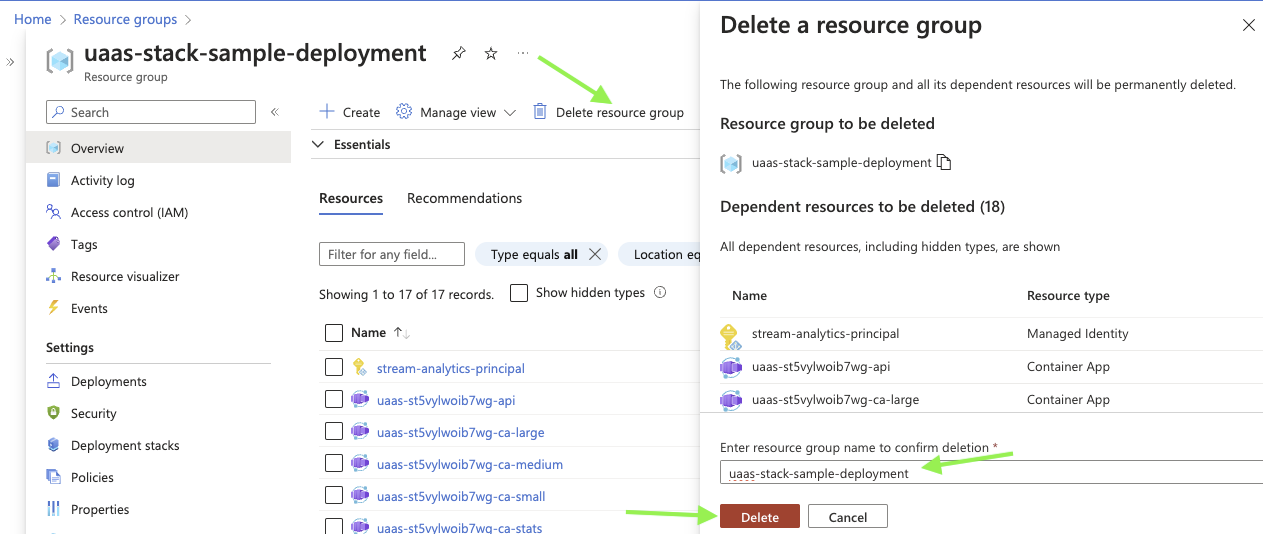Click the Search box in the sidebar
The image size is (1263, 534).
click(x=151, y=112)
